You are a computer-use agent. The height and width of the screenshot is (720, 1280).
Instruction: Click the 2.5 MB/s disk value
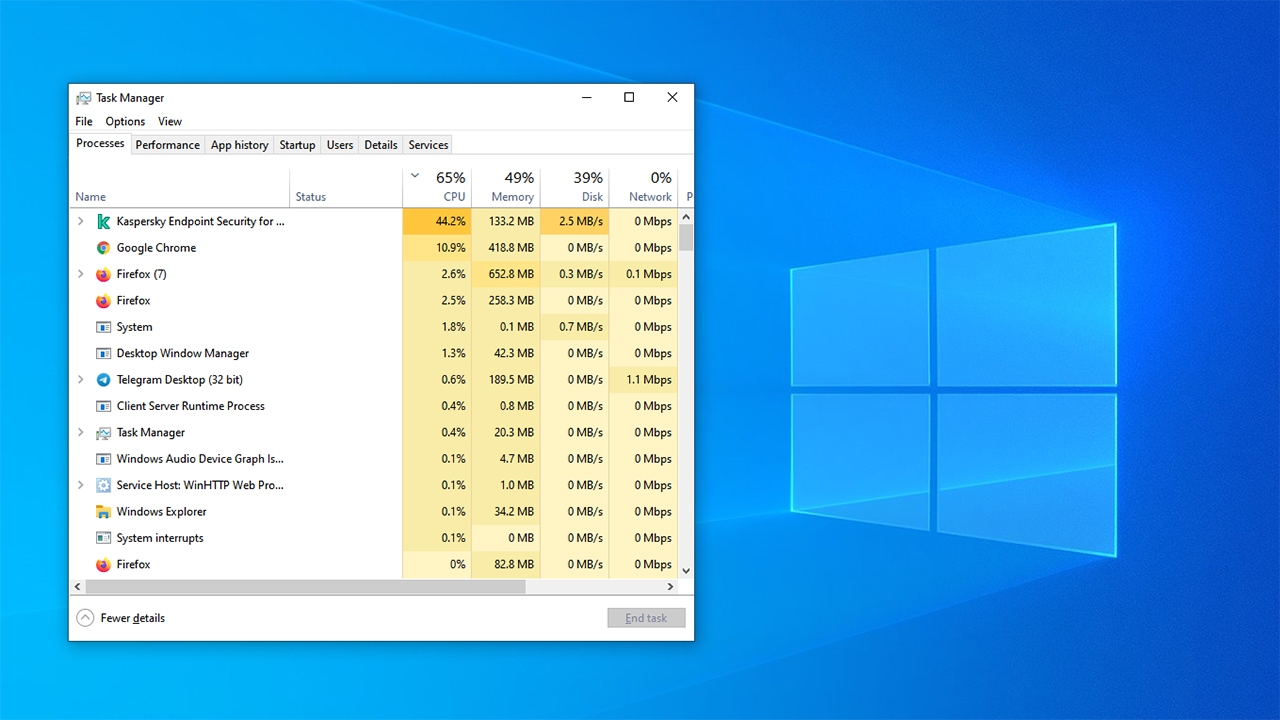point(581,221)
